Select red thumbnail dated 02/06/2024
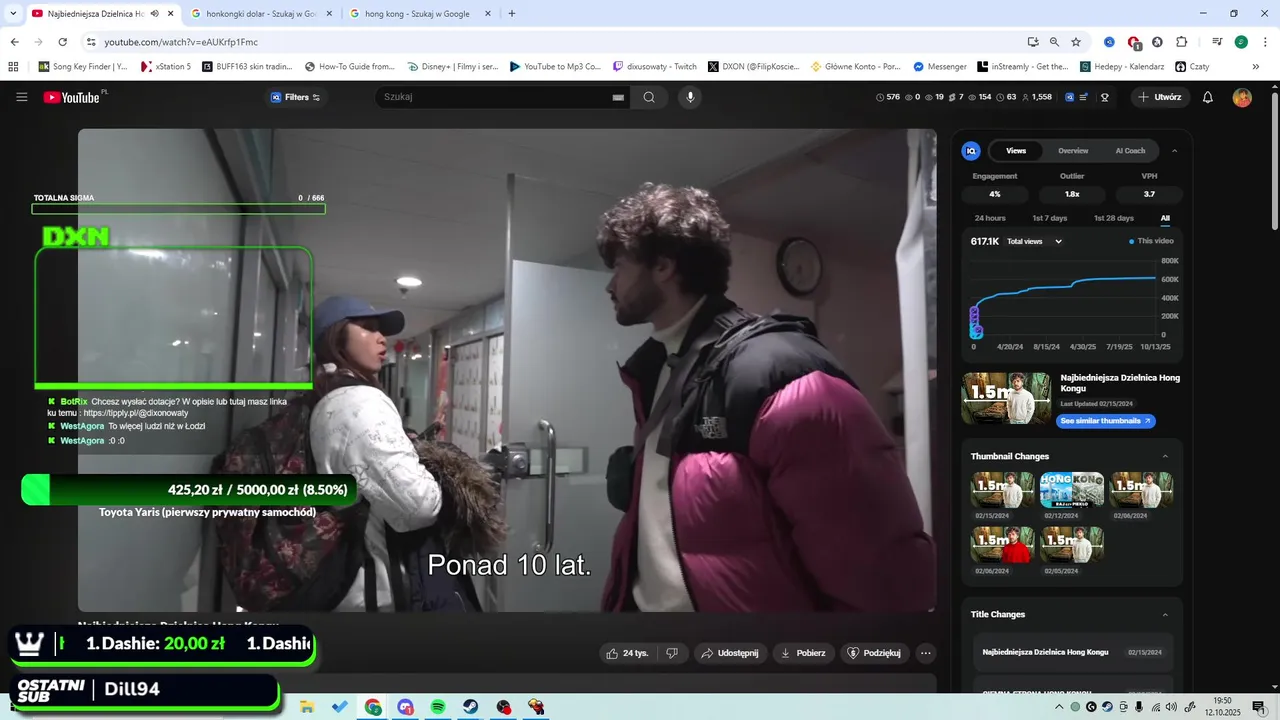Screen dimensions: 1280x720 pyautogui.click(x=1002, y=545)
